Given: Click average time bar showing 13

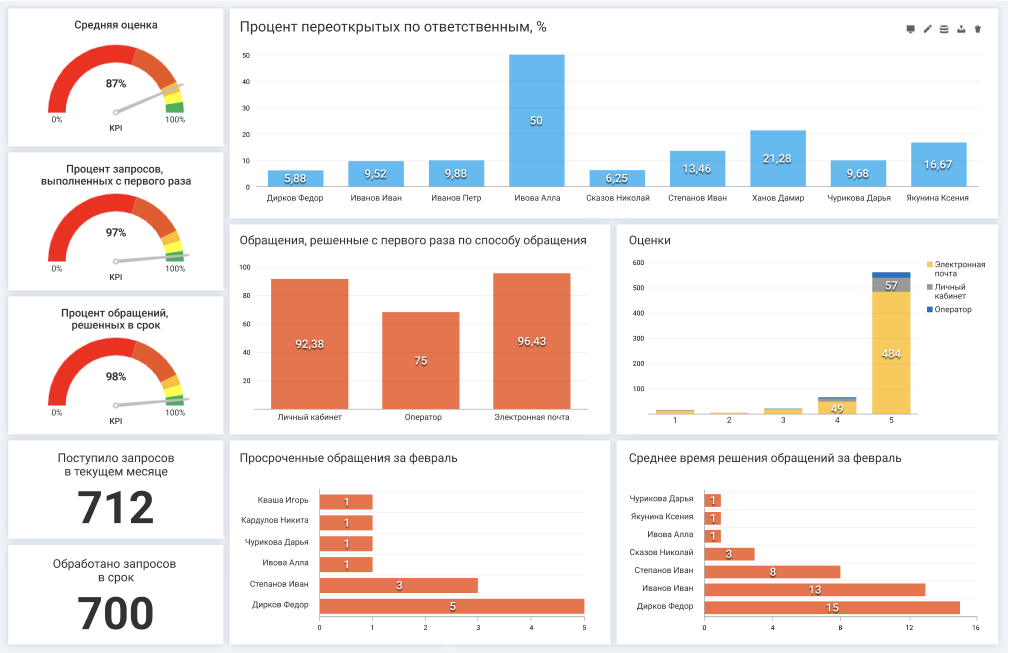Looking at the screenshot, I should (x=815, y=589).
